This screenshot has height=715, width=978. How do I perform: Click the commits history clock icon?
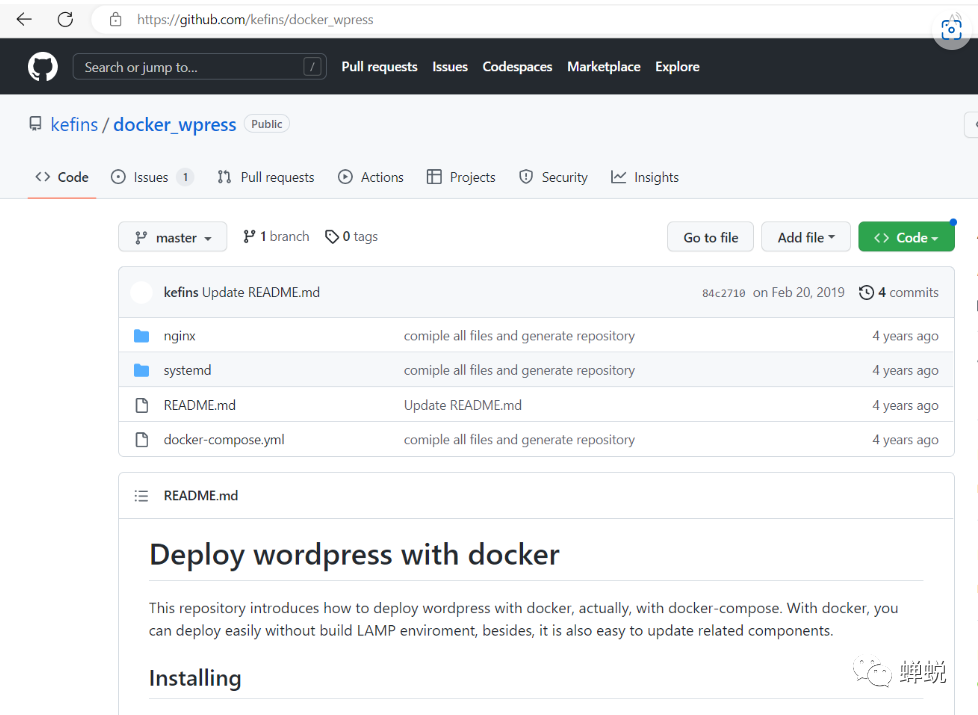[866, 293]
